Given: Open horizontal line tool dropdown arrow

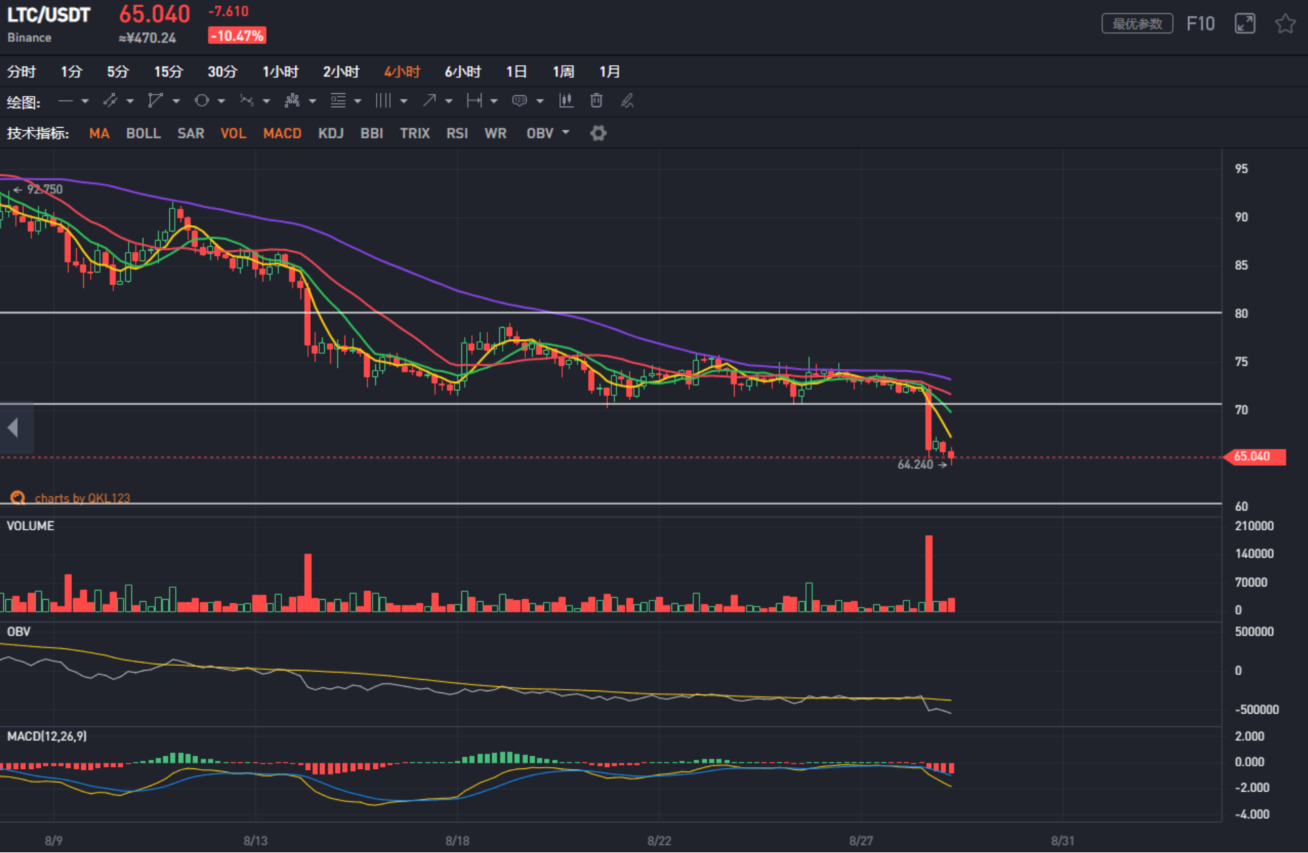Looking at the screenshot, I should click(85, 102).
